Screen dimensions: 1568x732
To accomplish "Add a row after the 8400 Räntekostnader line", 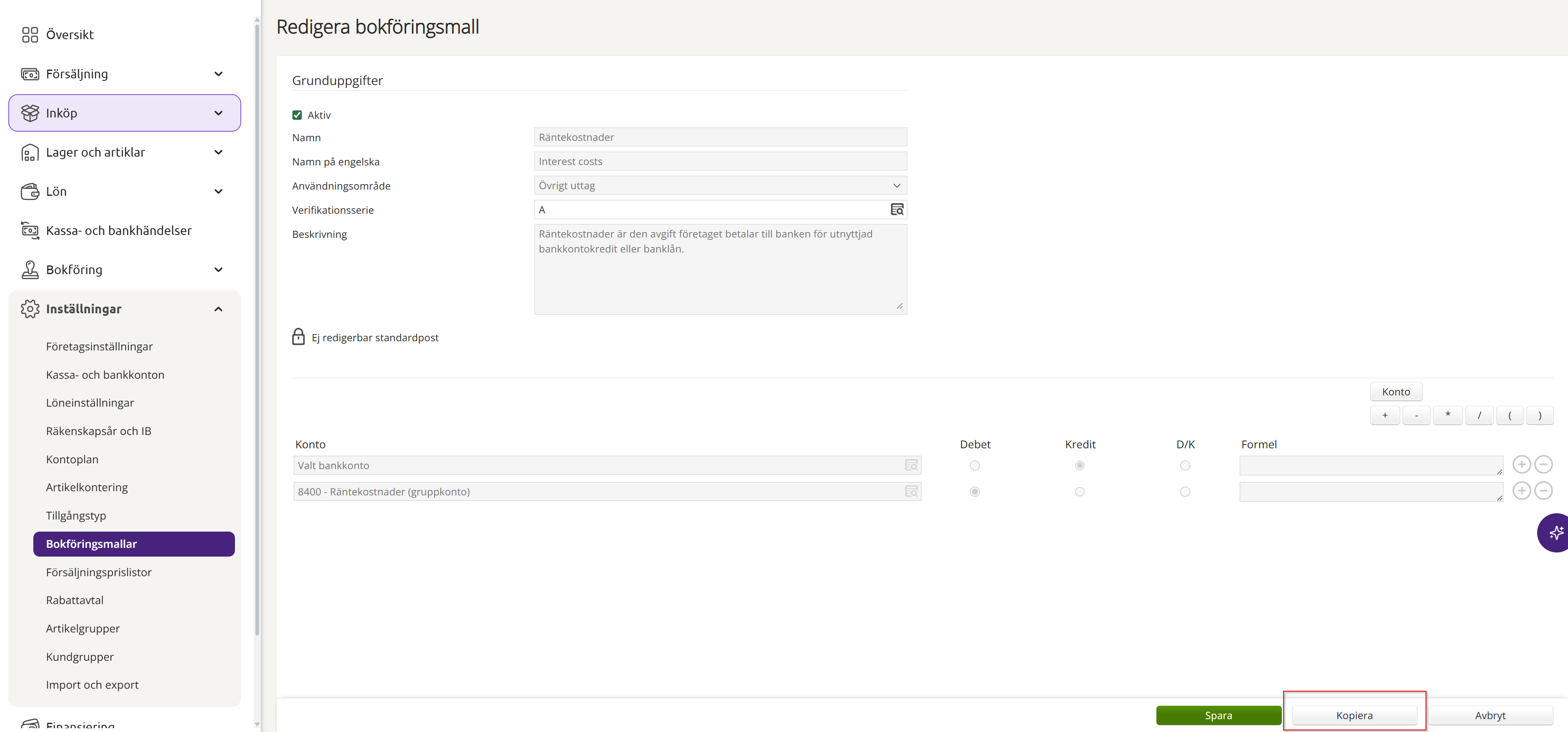I will (1521, 491).
